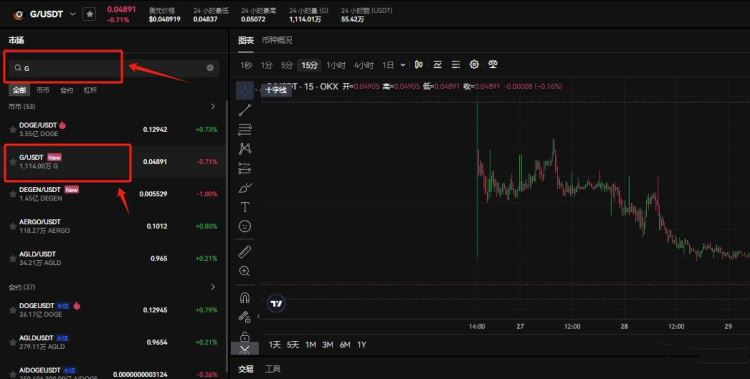Select the text annotation tool
Viewport: 750px width, 379px height.
click(x=245, y=207)
